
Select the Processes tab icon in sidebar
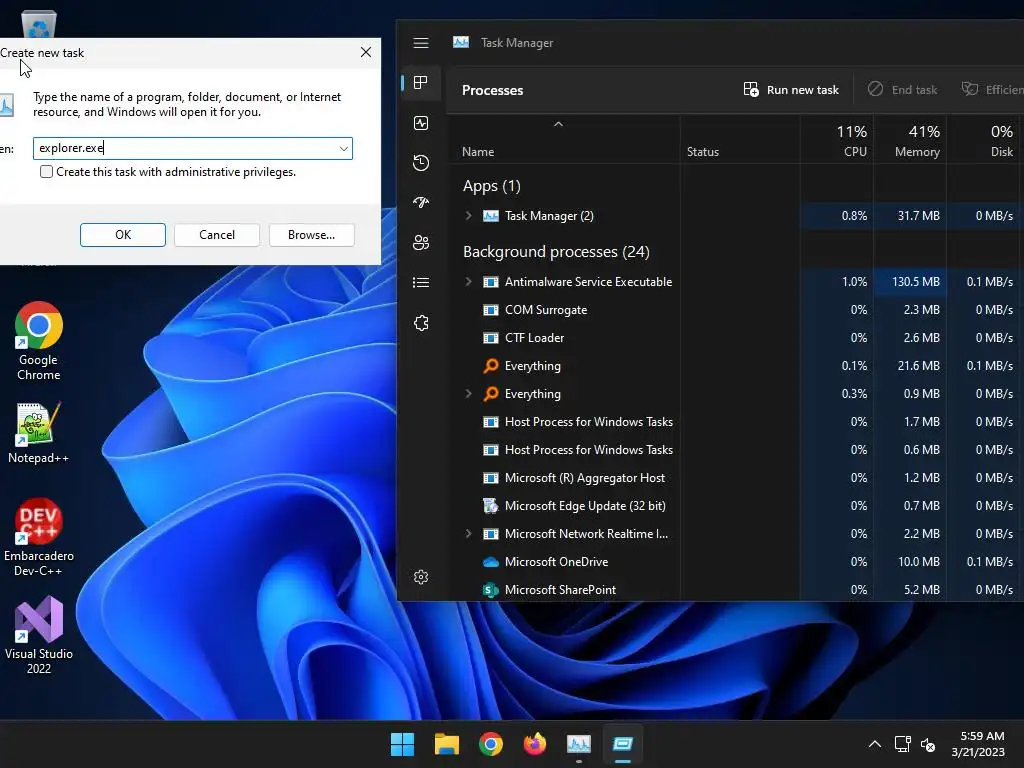[421, 82]
